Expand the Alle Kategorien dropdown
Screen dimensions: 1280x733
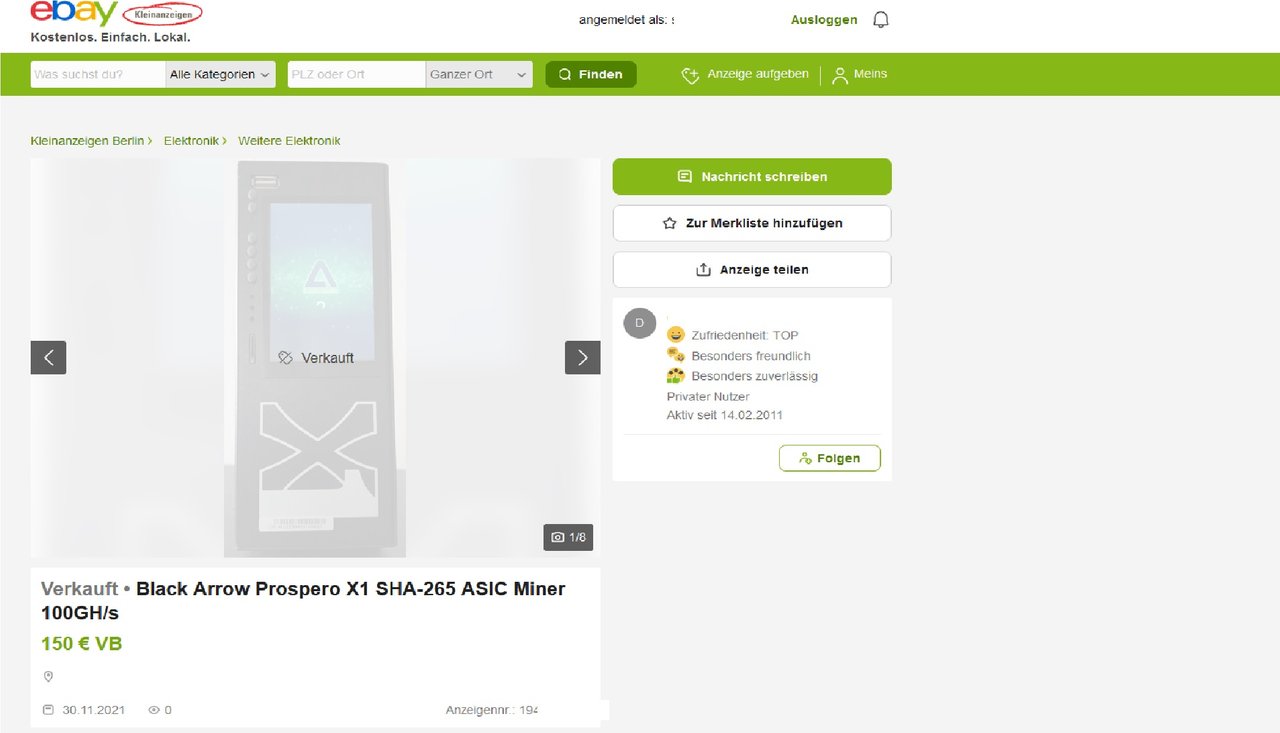[x=220, y=74]
